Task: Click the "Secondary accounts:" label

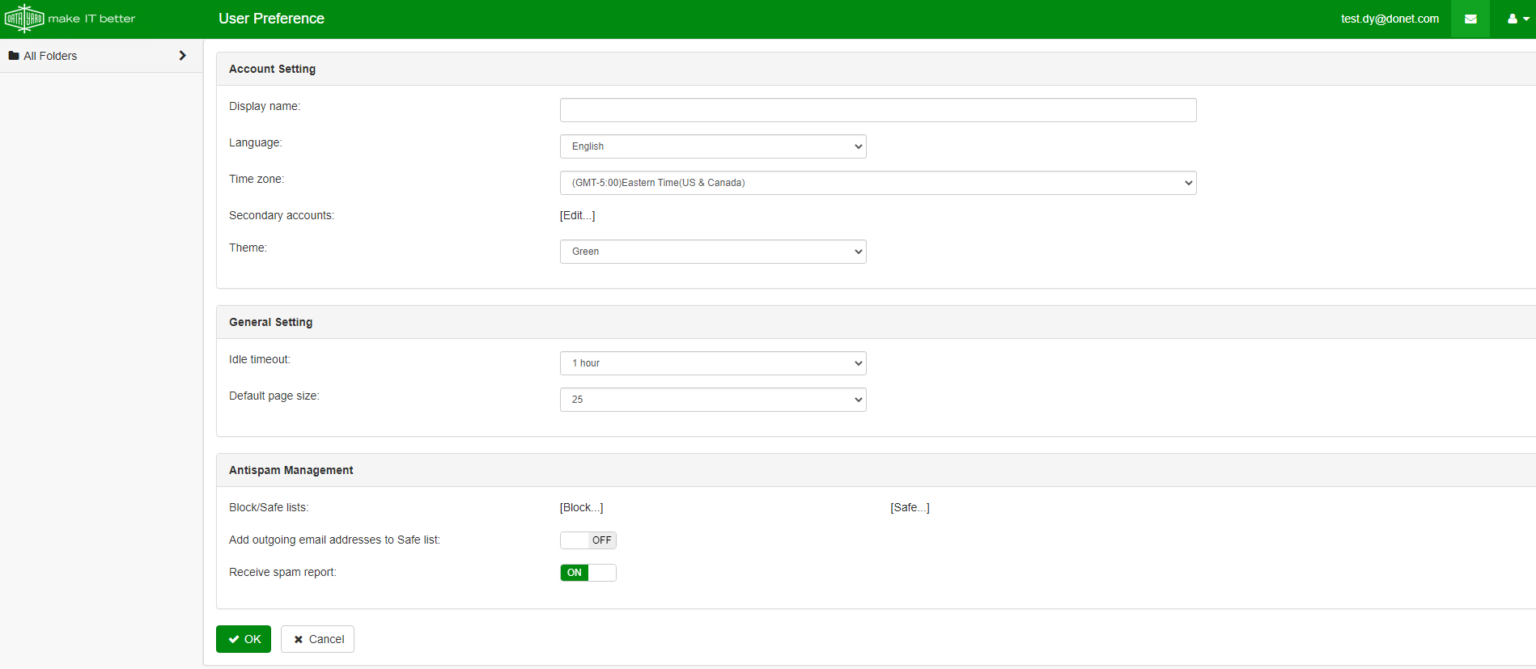Action: tap(282, 216)
